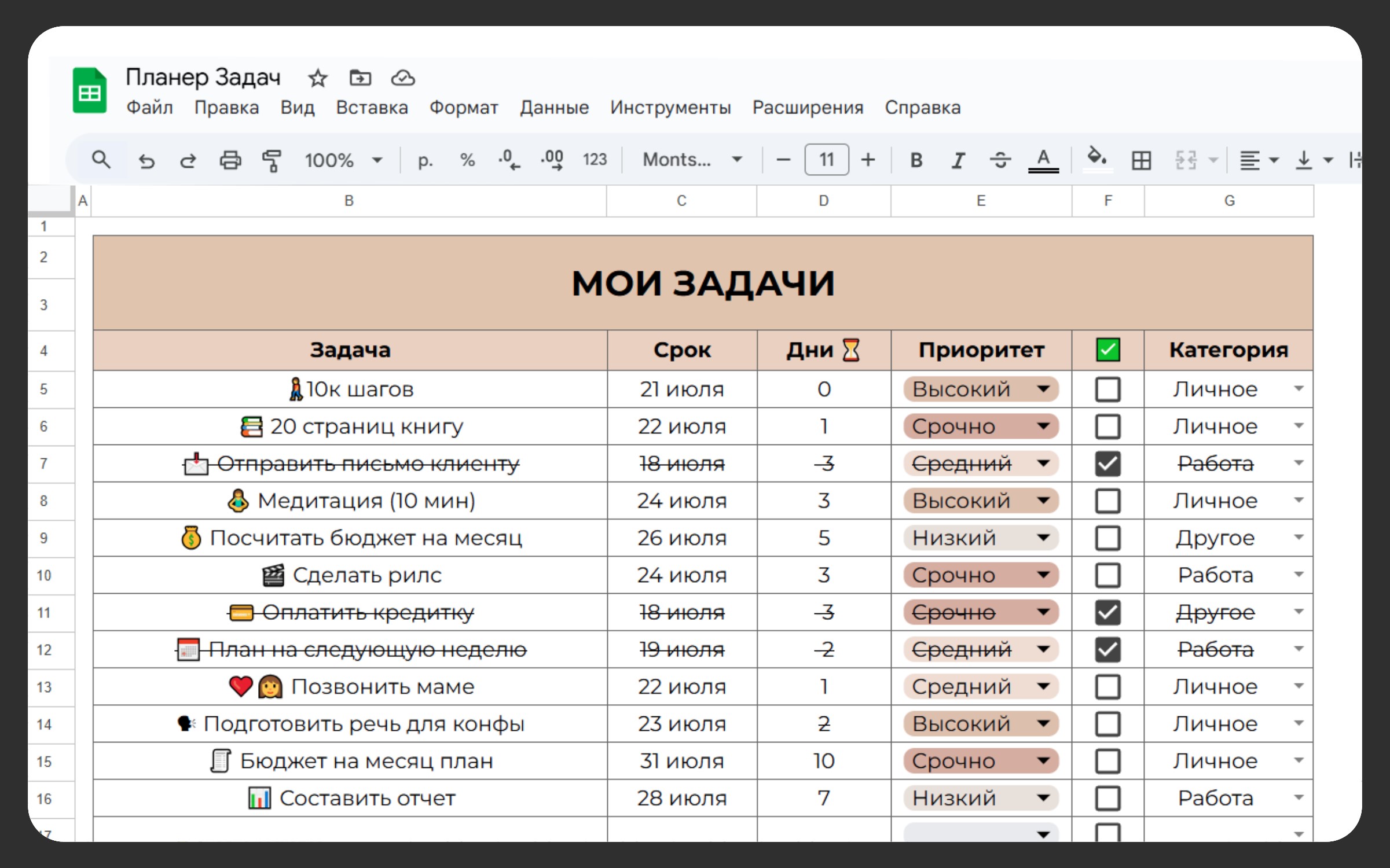Toggle italic formatting
This screenshot has height=868, width=1390.
958,160
